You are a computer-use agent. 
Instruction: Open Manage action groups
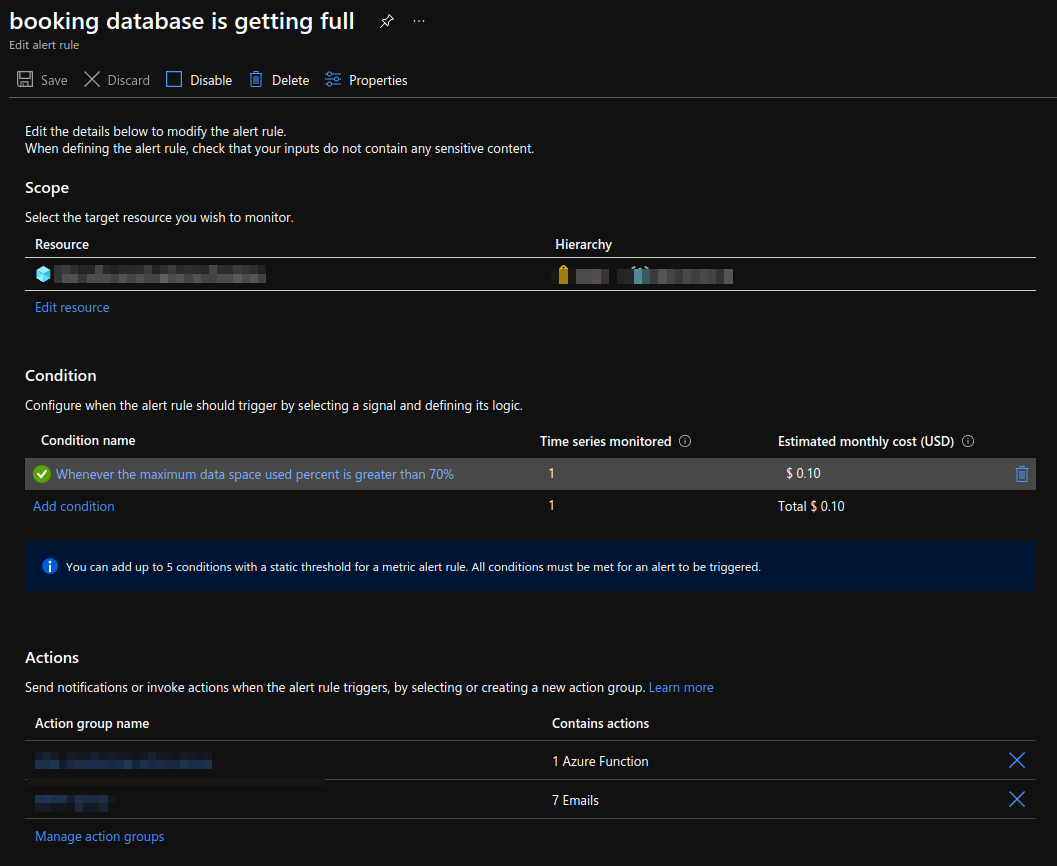pyautogui.click(x=99, y=836)
